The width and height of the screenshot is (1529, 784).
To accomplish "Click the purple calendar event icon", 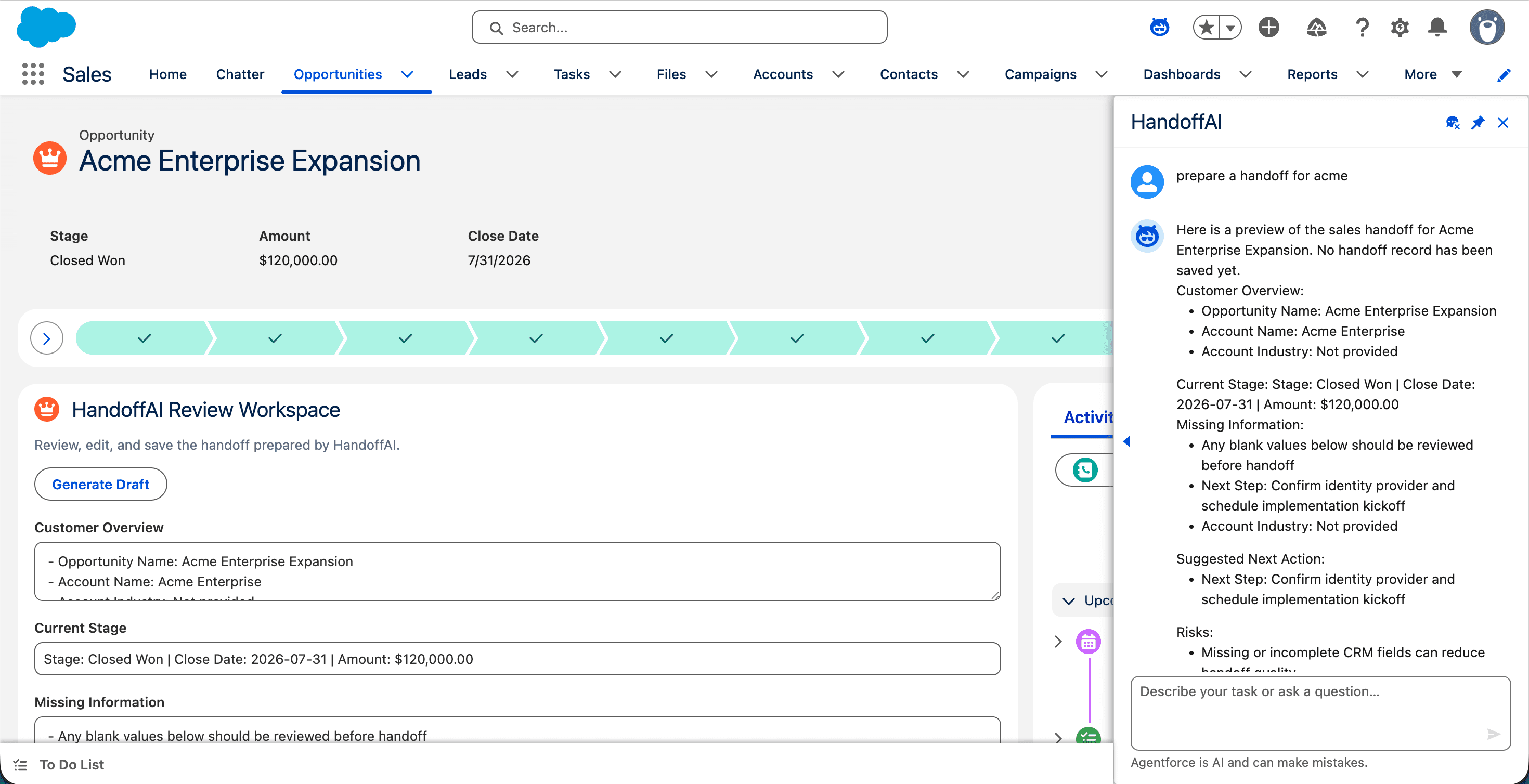I will 1088,642.
